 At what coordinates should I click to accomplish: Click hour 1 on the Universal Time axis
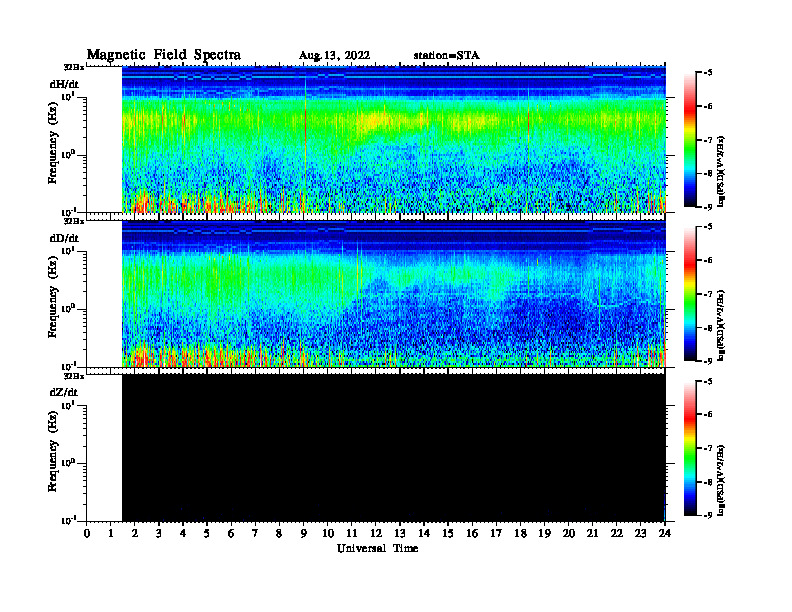tap(111, 533)
